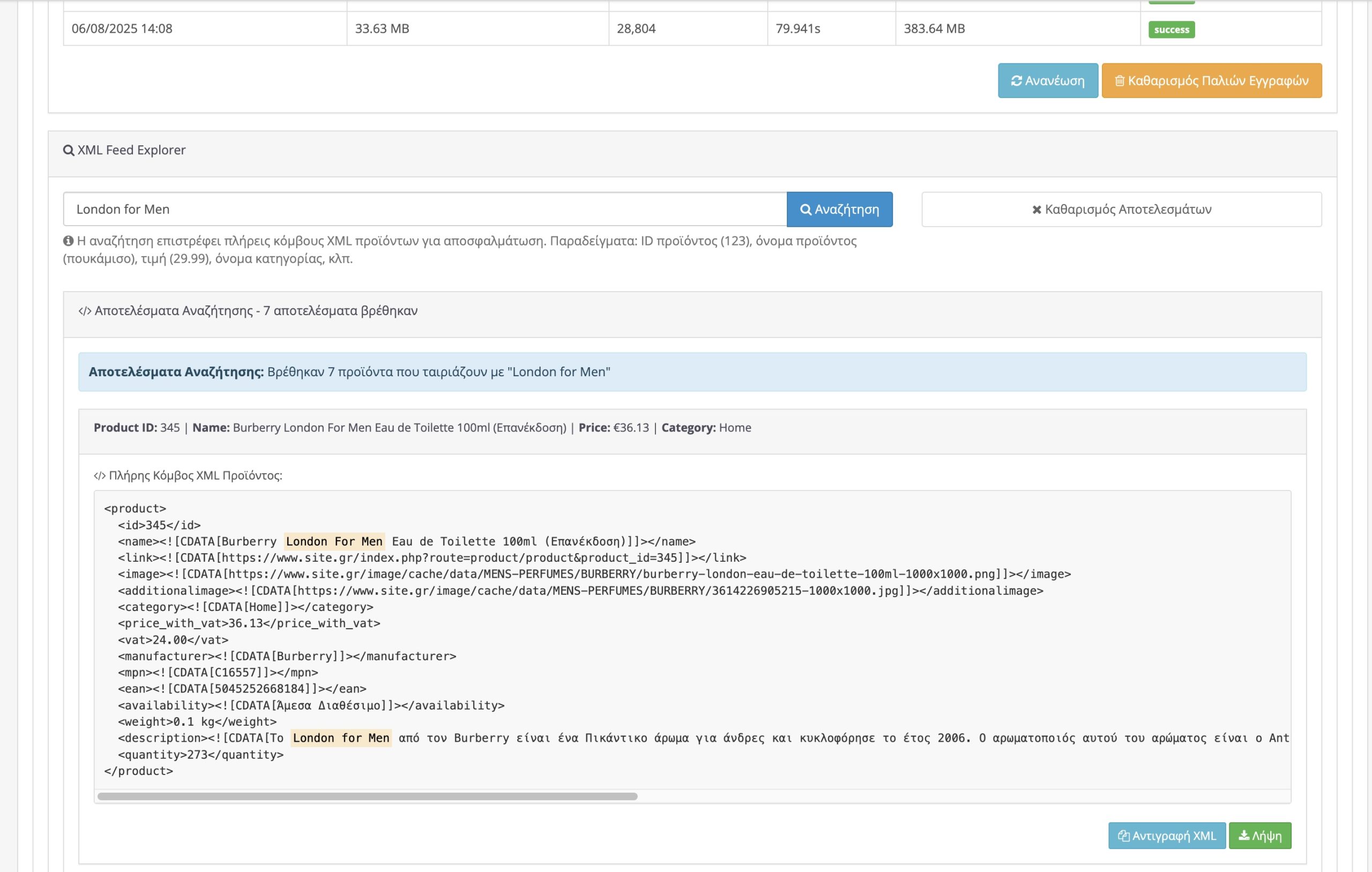Click the horizontal scrollbar under the XML code

click(x=368, y=796)
